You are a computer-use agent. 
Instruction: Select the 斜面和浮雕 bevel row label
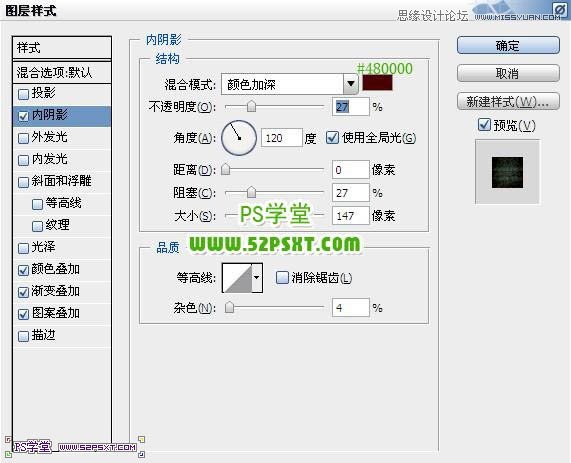[x=61, y=181]
